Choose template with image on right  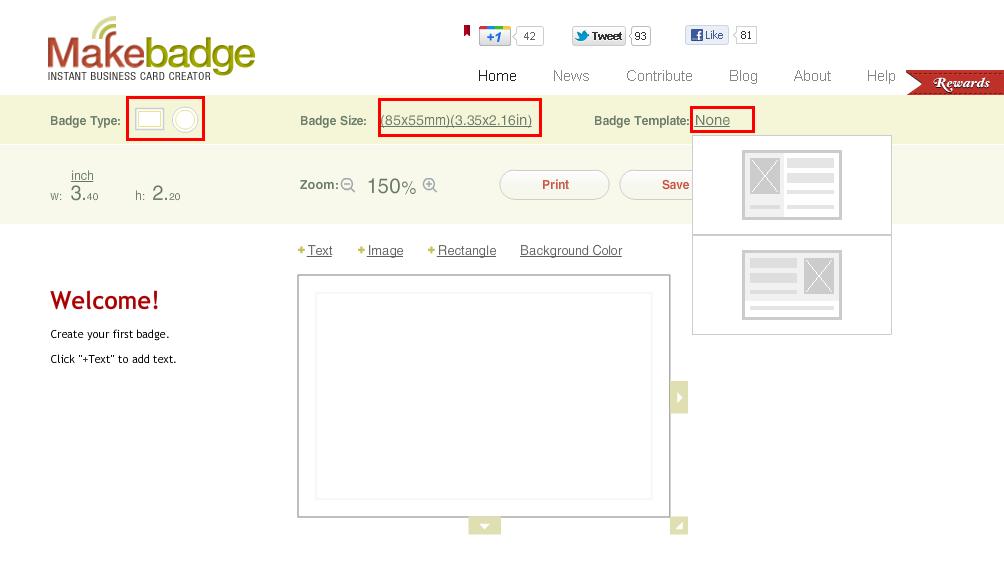click(791, 285)
